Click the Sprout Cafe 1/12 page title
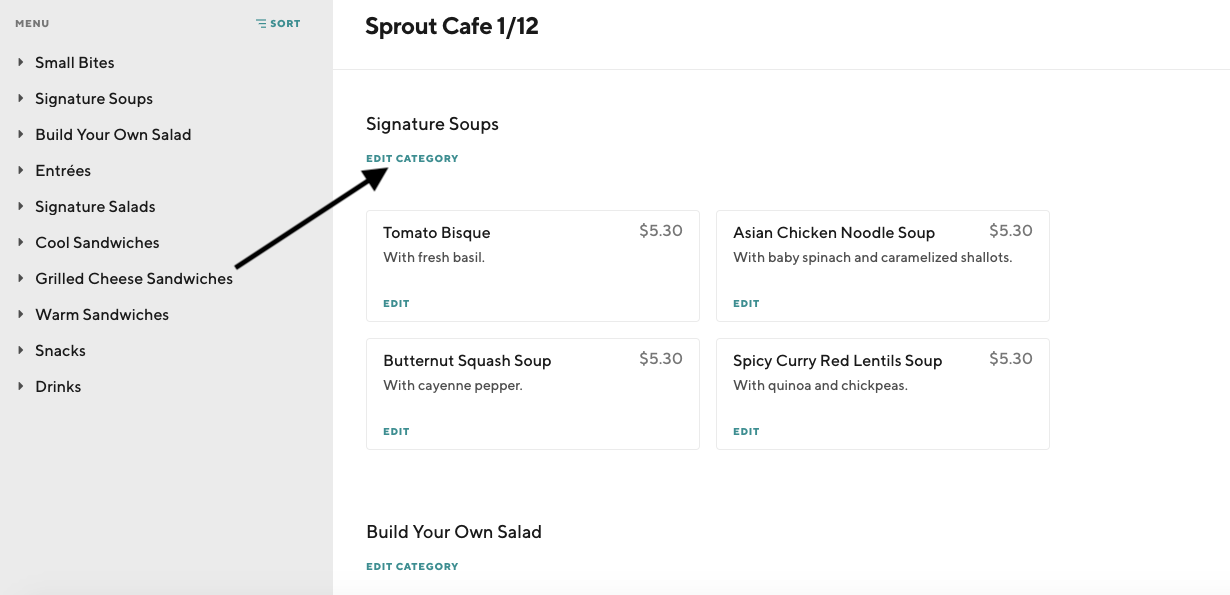The height and width of the screenshot is (595, 1230). pyautogui.click(x=452, y=27)
